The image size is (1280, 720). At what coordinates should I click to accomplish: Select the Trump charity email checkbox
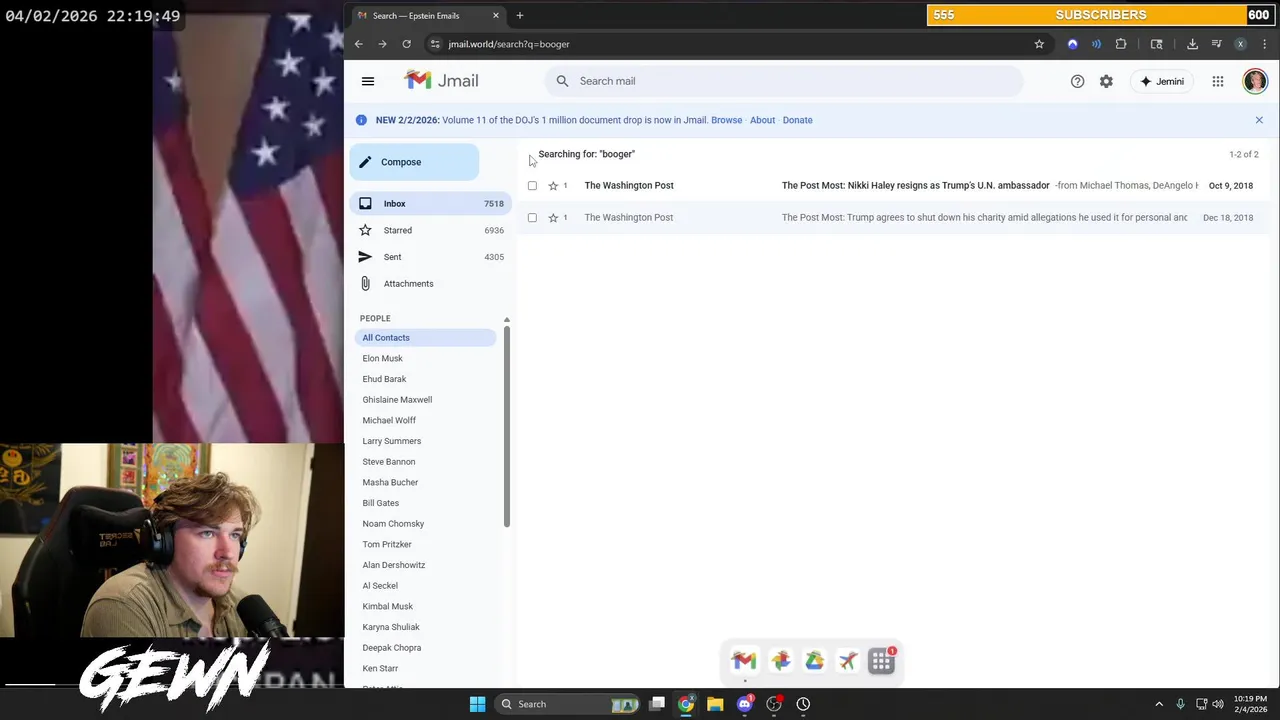tap(532, 217)
